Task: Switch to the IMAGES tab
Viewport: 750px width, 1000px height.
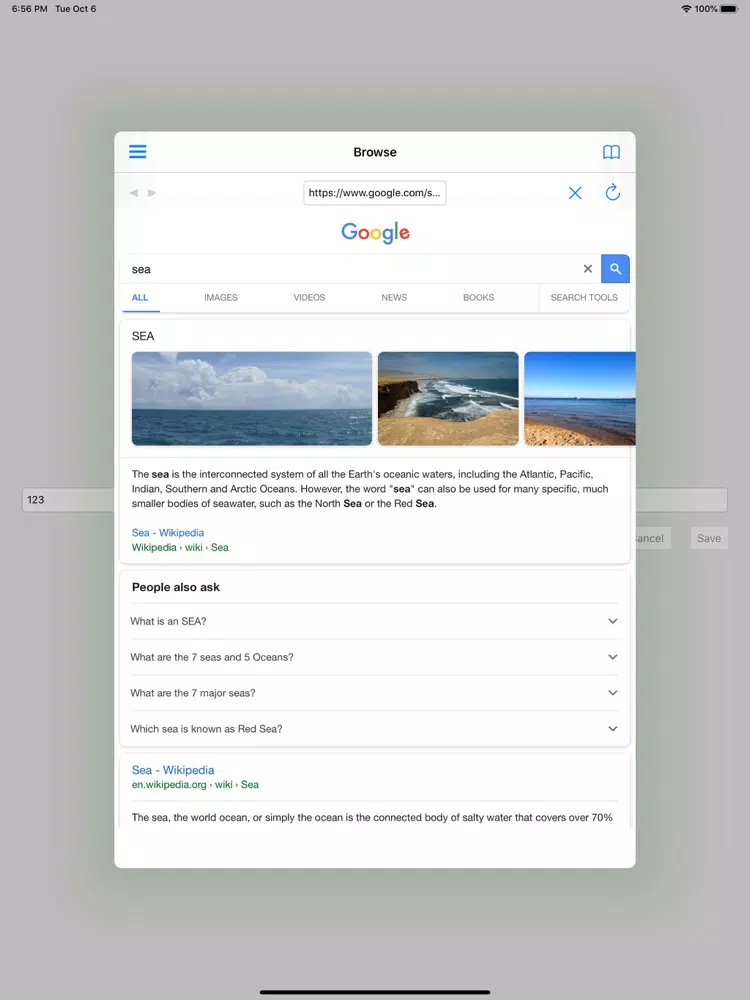Action: [221, 297]
